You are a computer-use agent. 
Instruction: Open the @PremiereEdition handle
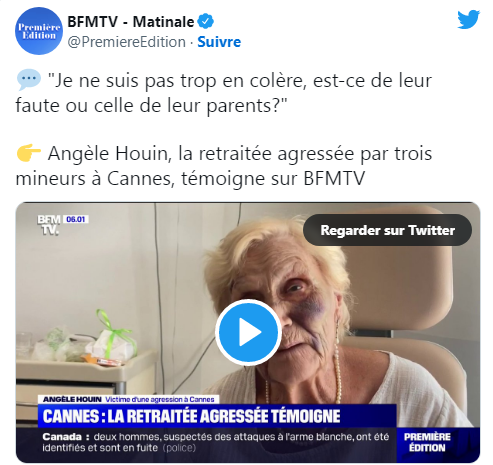tap(127, 42)
